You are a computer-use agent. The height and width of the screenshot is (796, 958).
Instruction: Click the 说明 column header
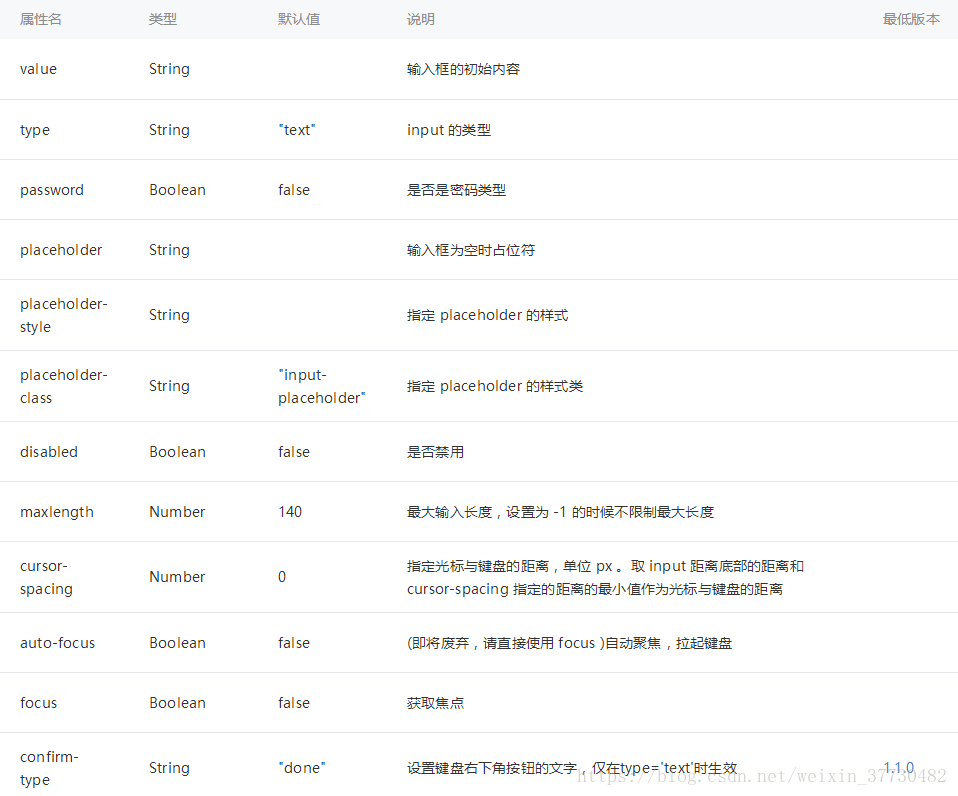[421, 20]
